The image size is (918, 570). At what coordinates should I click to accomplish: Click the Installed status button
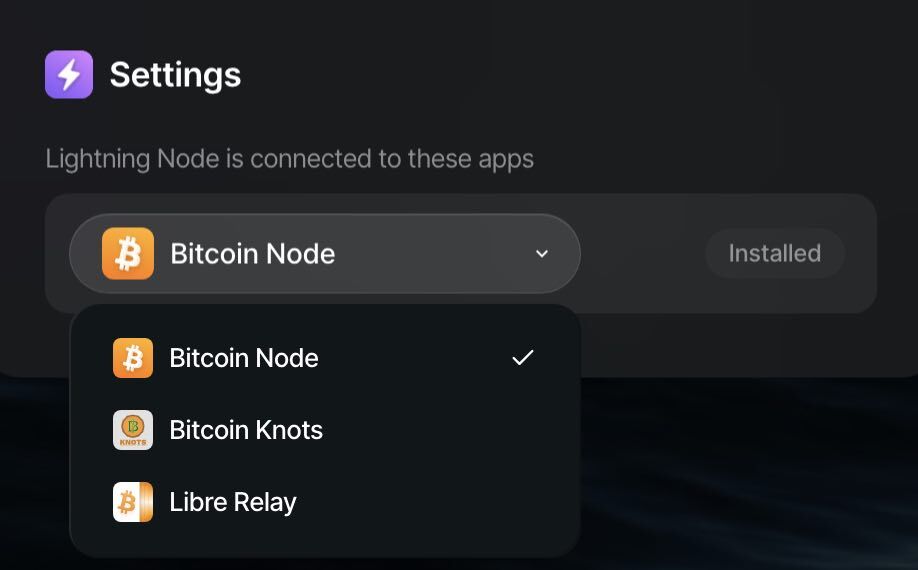775,253
